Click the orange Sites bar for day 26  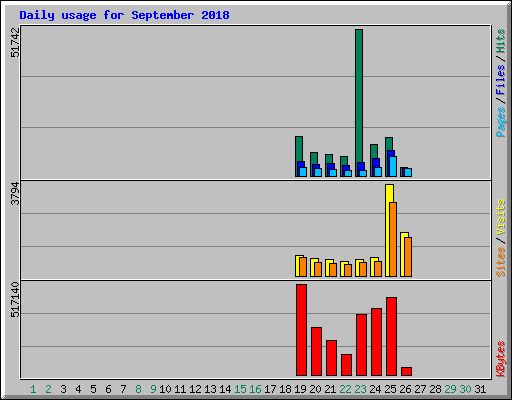pyautogui.click(x=408, y=257)
